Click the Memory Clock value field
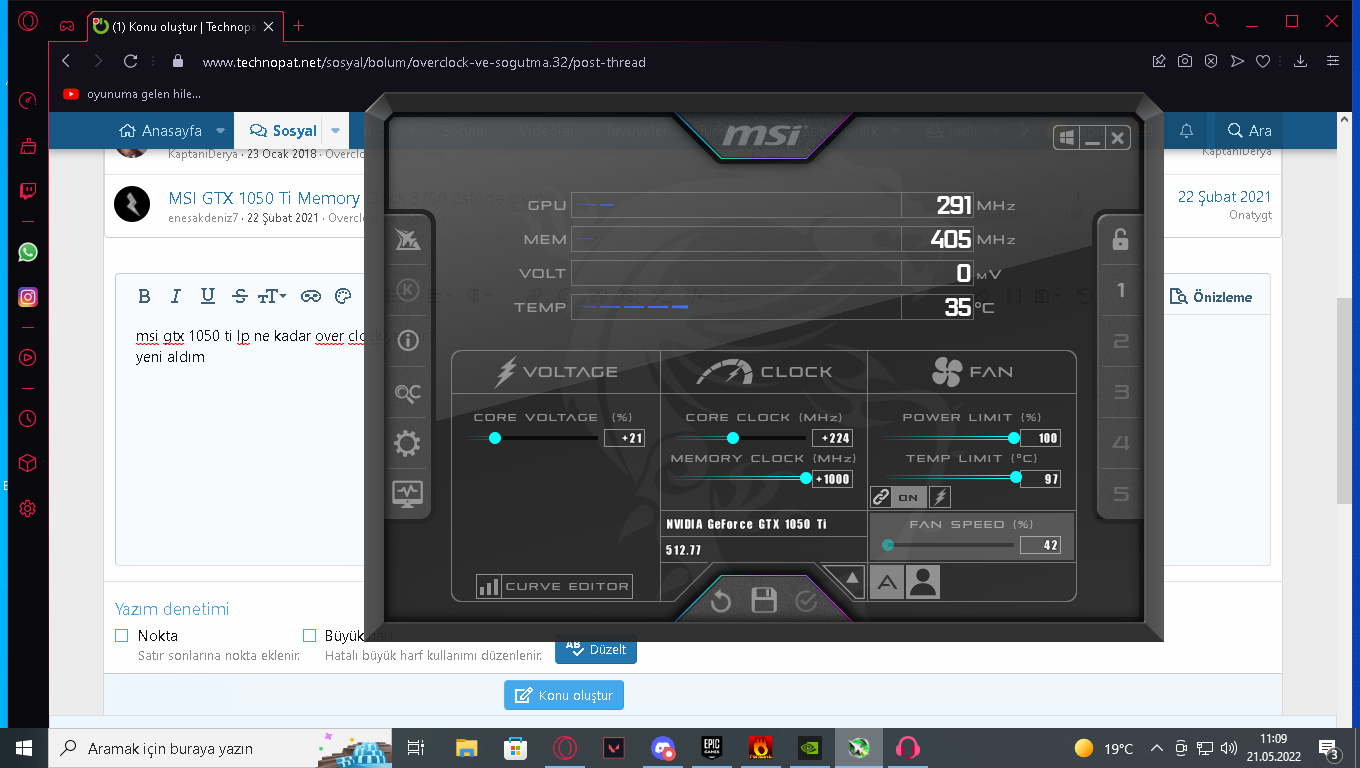Viewport: 1360px width, 768px height. tap(832, 479)
